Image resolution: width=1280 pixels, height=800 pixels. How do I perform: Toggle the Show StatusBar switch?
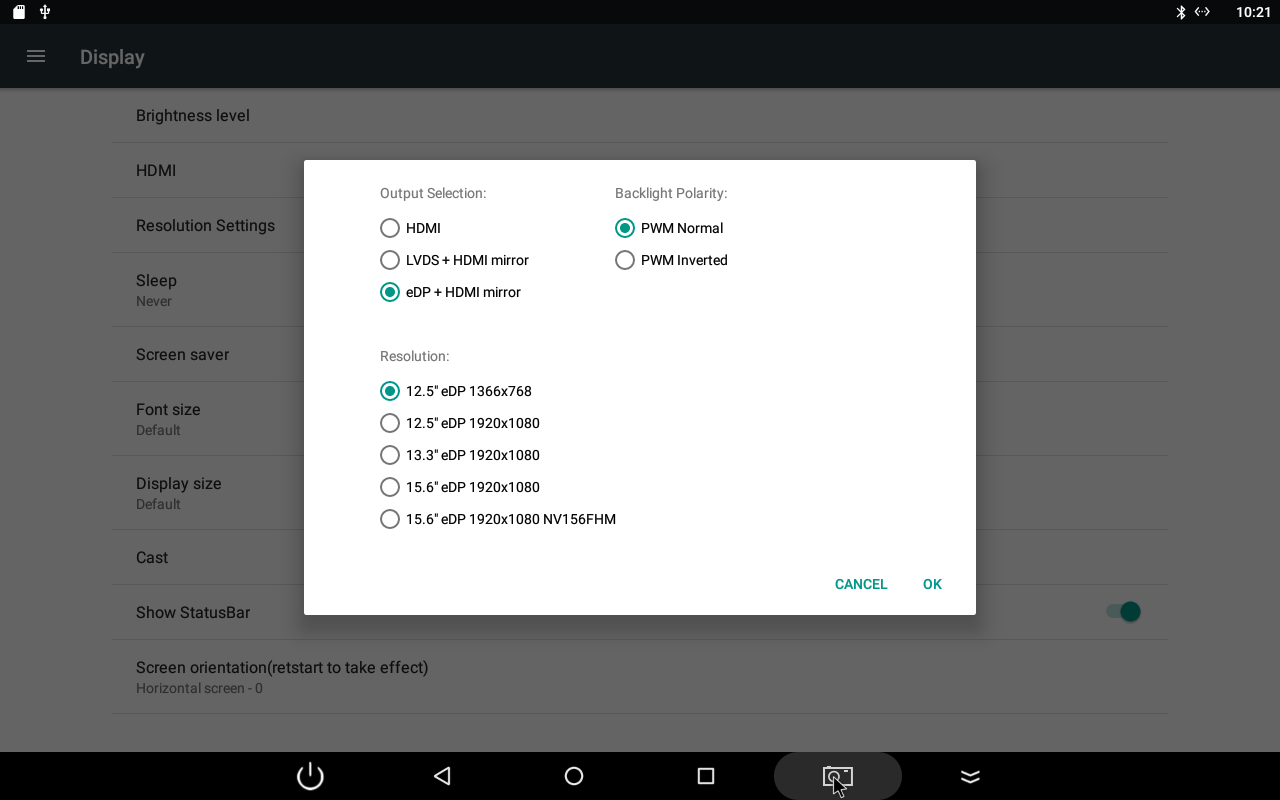pos(1123,612)
